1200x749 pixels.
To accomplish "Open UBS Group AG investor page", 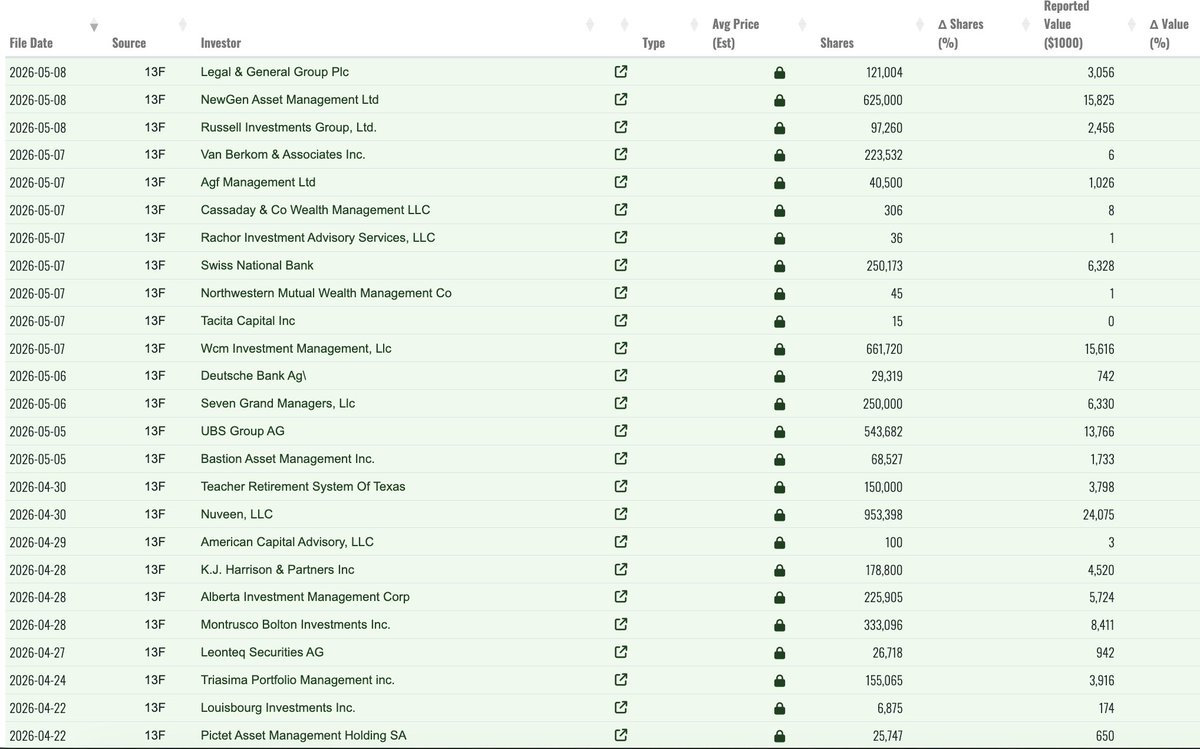I will (x=243, y=431).
